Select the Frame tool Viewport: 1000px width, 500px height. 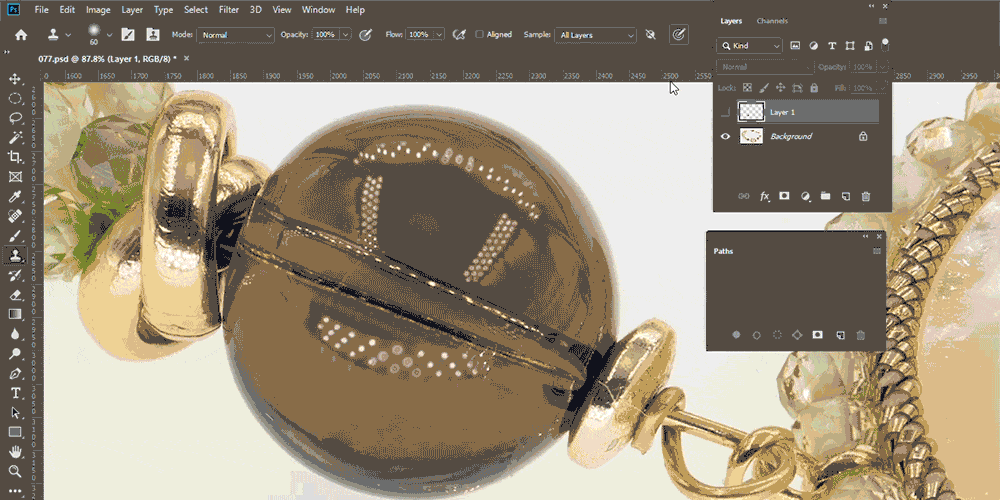(x=15, y=177)
